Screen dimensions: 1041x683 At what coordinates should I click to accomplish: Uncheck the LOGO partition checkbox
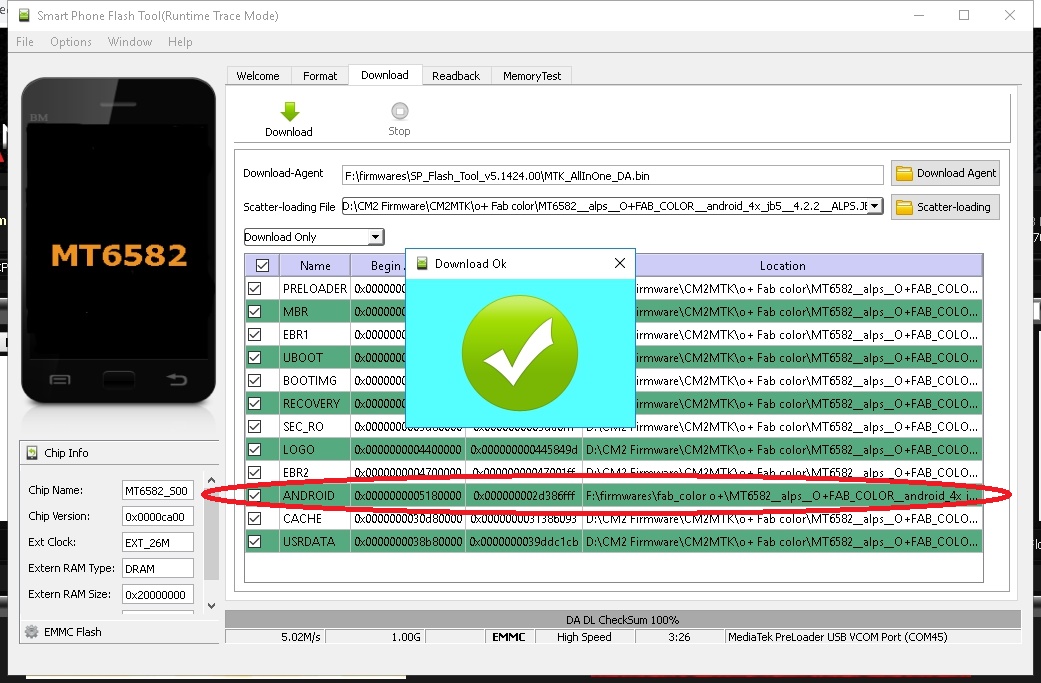(x=254, y=449)
